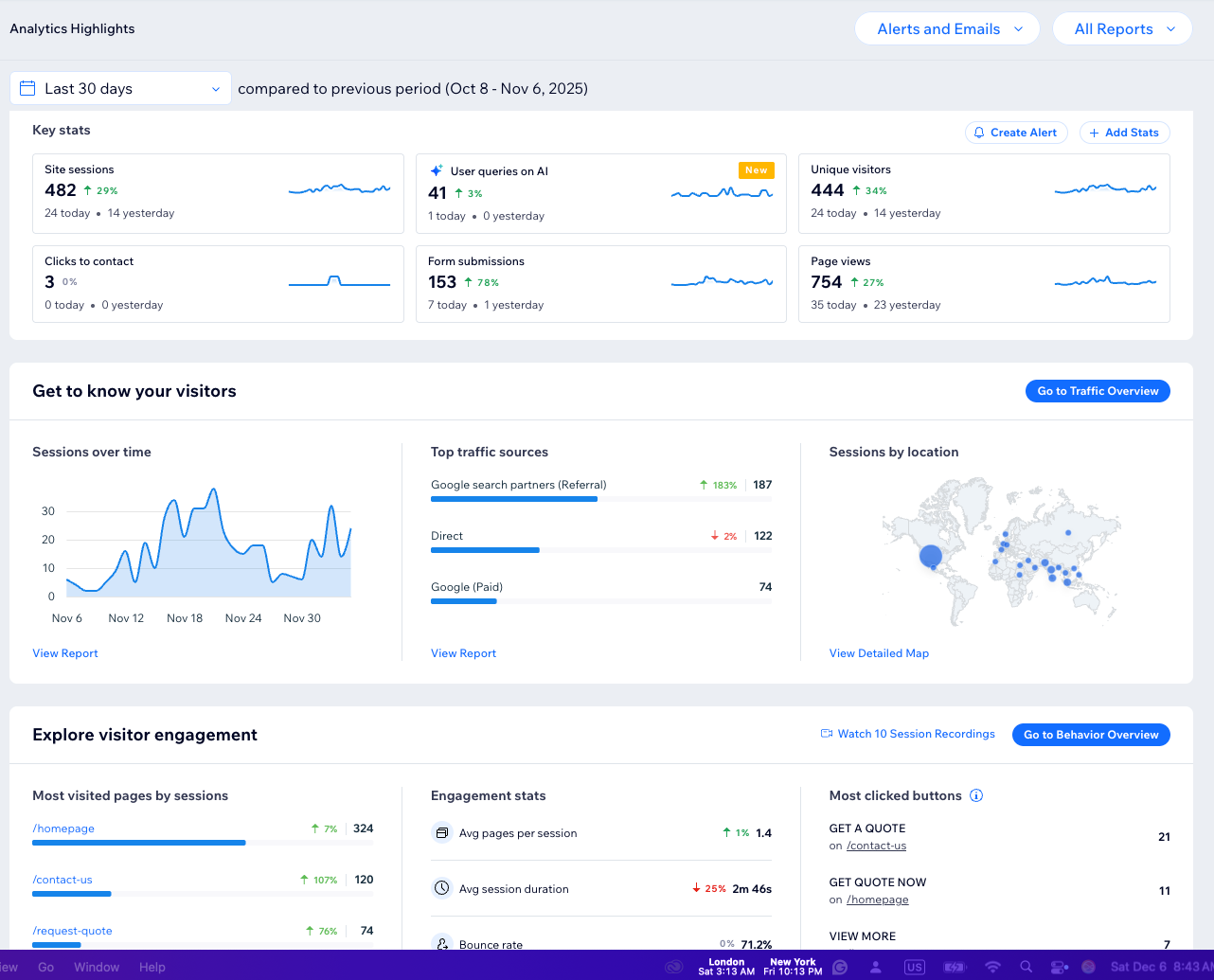
Task: Click the plus icon in Add Stats
Action: coord(1095,133)
